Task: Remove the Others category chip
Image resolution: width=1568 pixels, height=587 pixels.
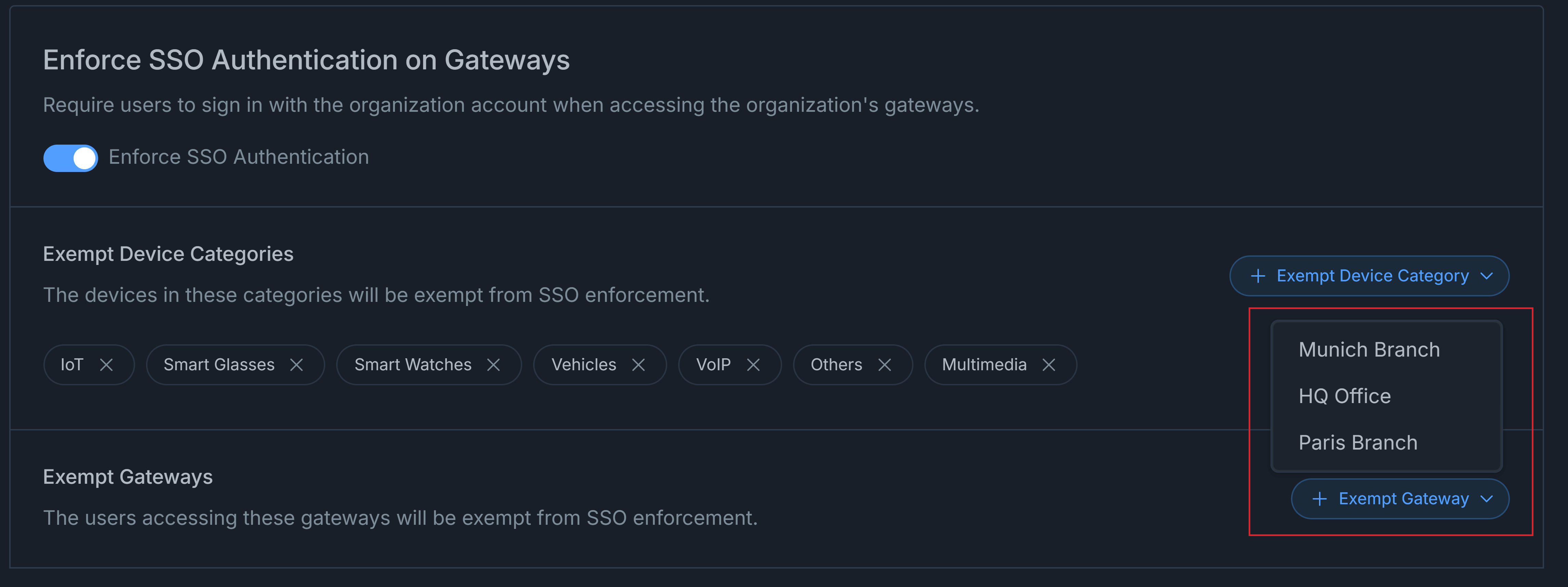Action: tap(885, 364)
